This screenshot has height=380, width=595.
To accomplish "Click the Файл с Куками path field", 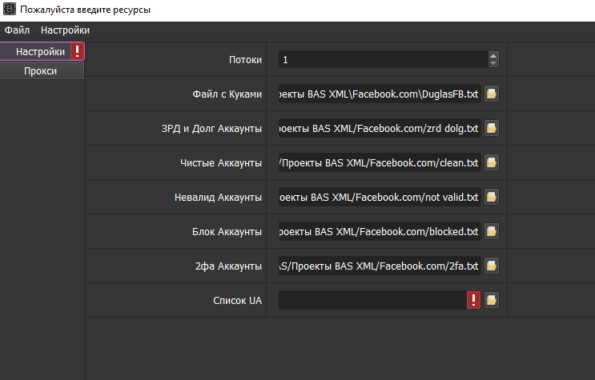I will point(380,94).
